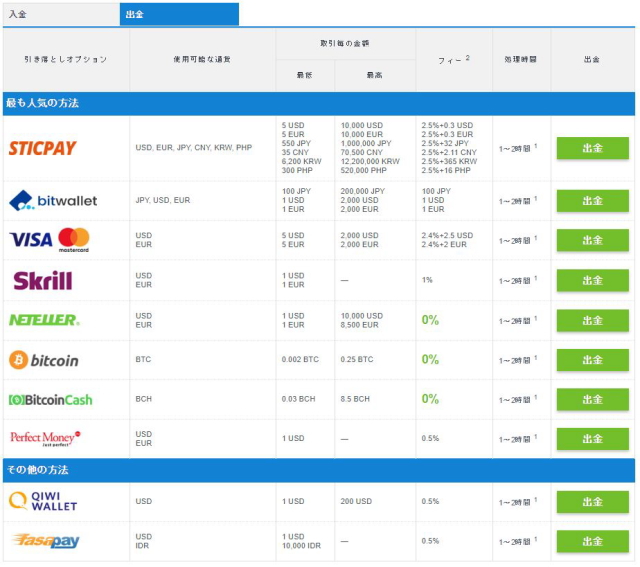
Task: Click 出金 button in FasaPay row
Action: click(x=592, y=541)
